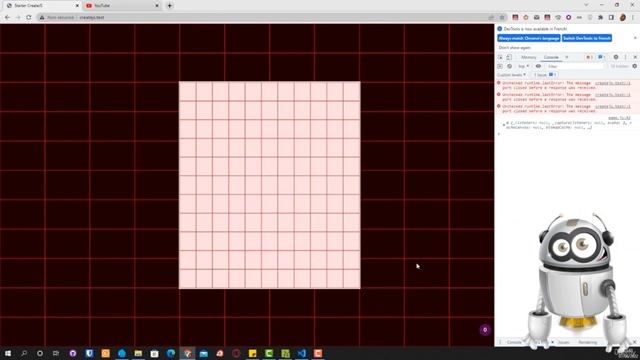640x360 pixels.
Task: Open Windows taskbar search
Action: click(x=24, y=353)
